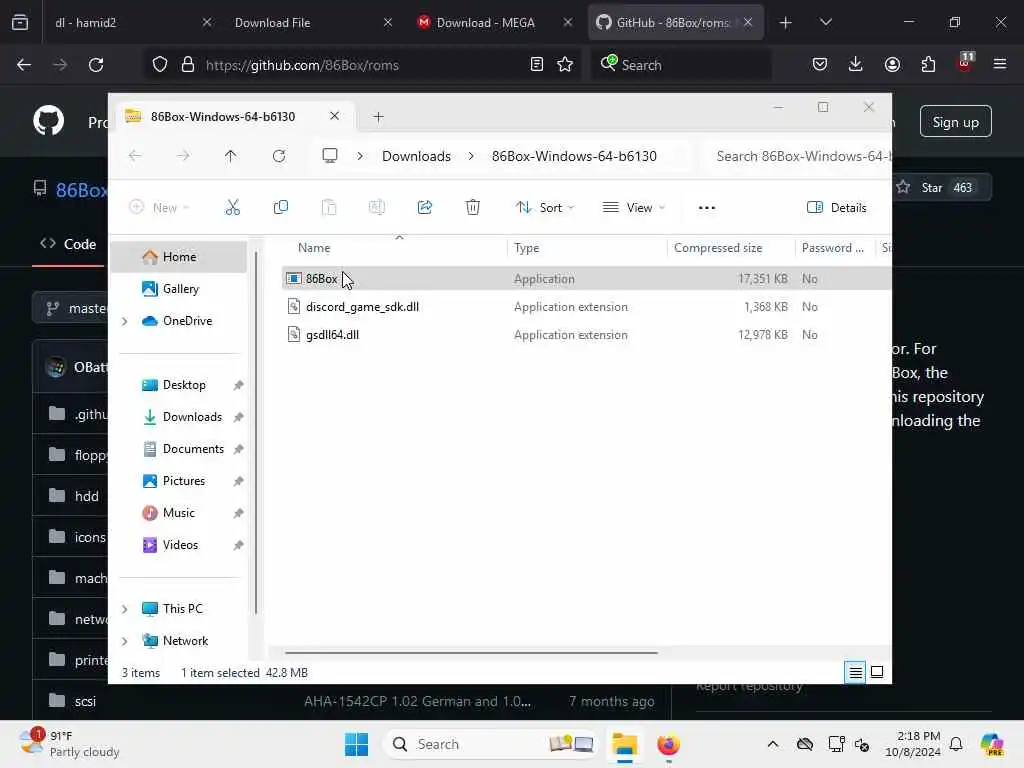Expand the Network tree node
Viewport: 1024px width, 768px height.
125,641
